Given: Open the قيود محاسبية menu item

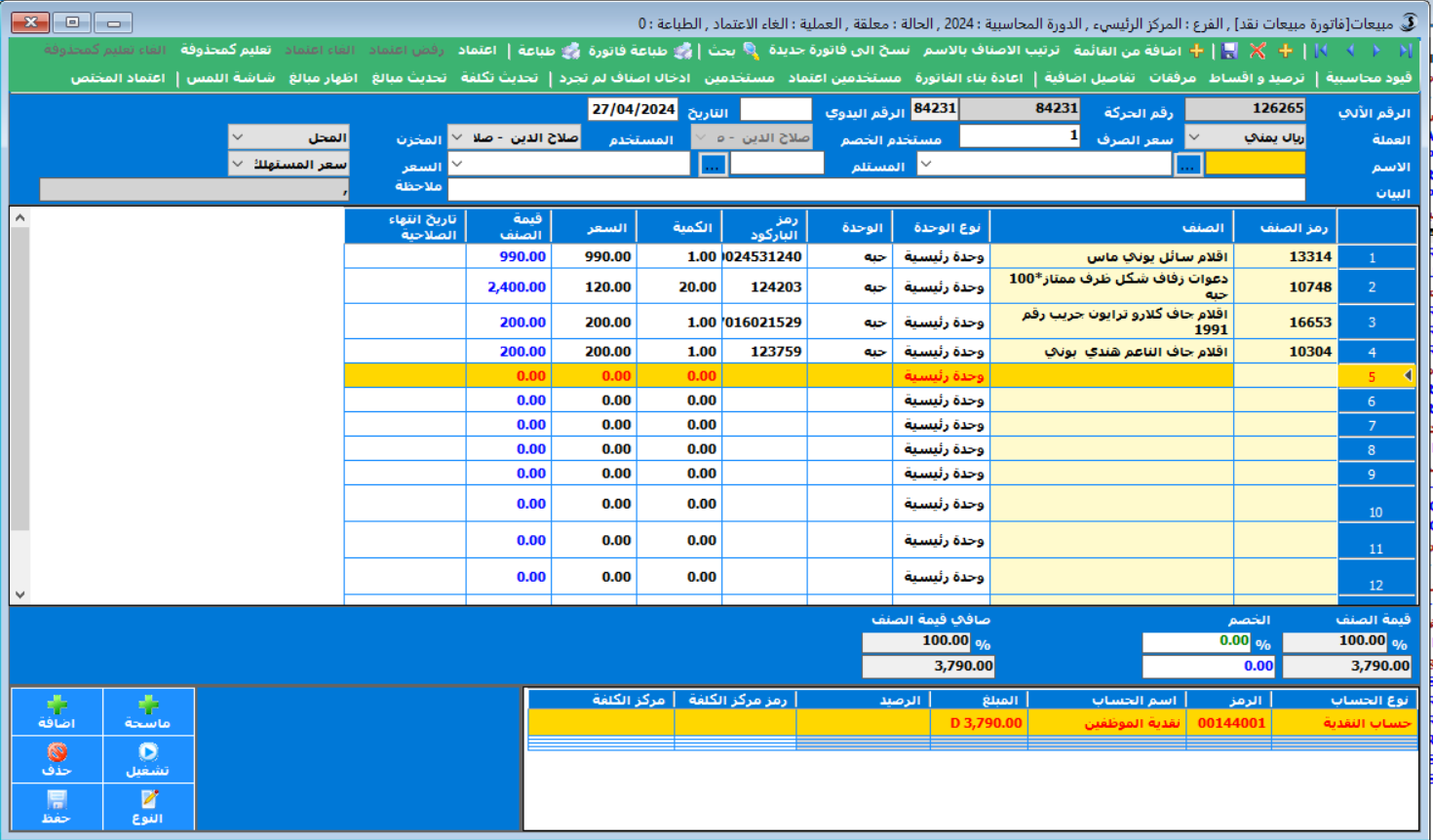Looking at the screenshot, I should point(1369,78).
